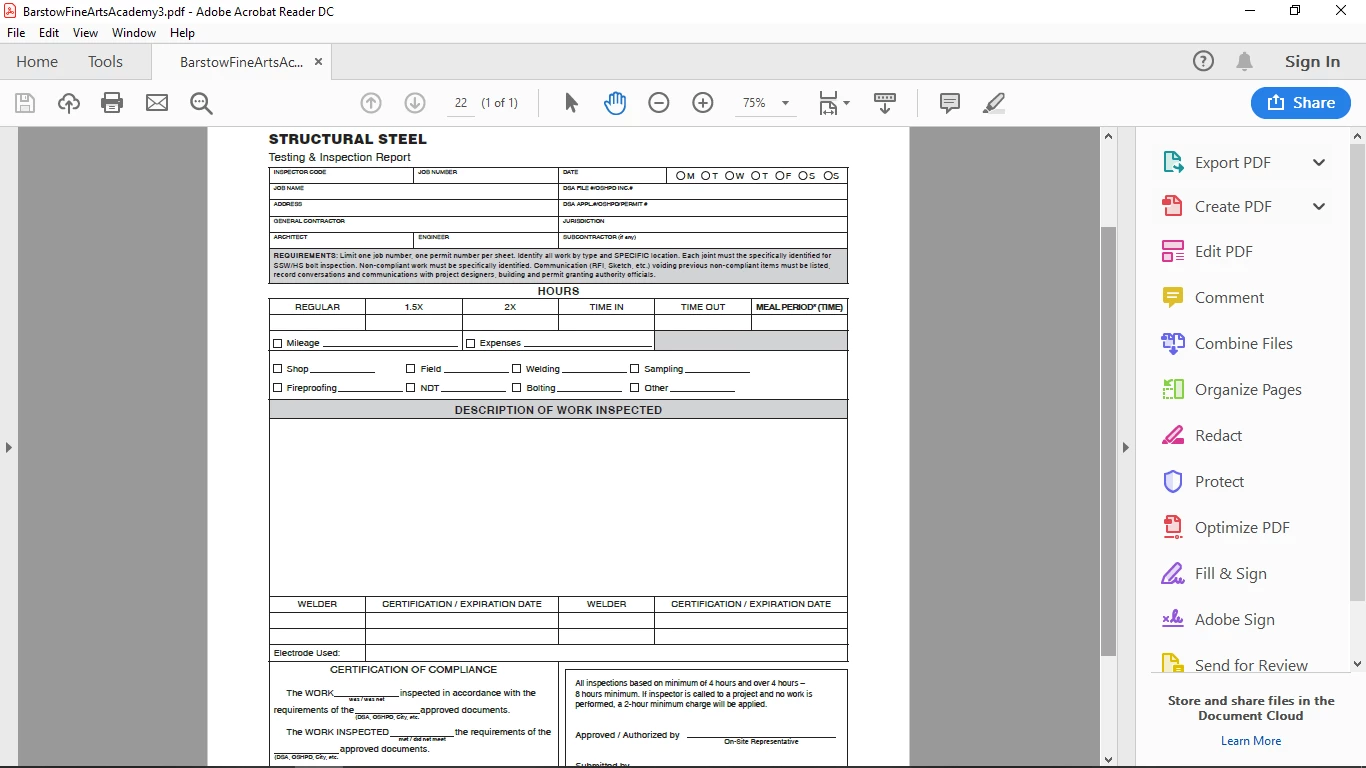Viewport: 1366px width, 768px height.
Task: Open Optimize PDF tool
Action: coord(1225,528)
